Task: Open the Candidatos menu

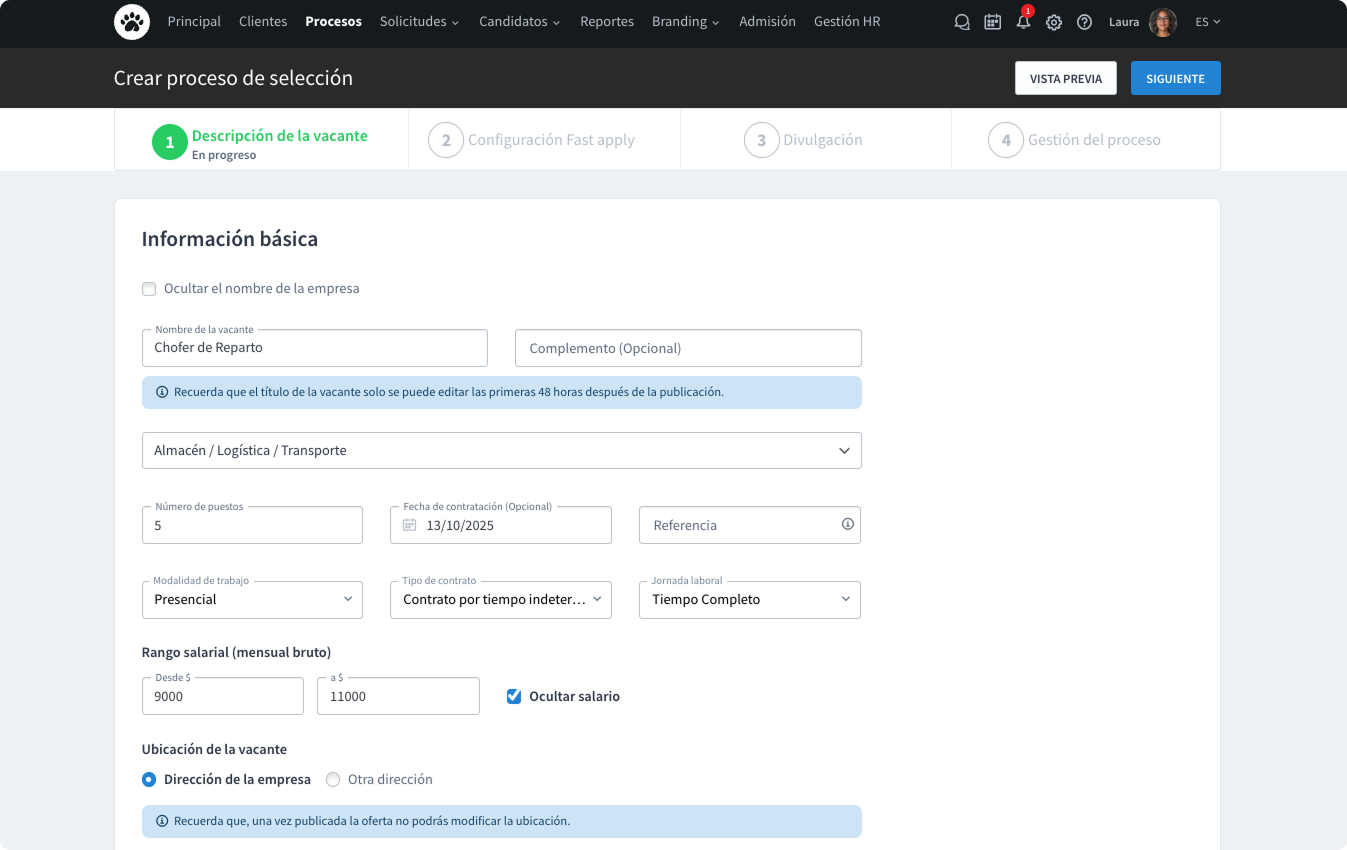Action: tap(519, 22)
